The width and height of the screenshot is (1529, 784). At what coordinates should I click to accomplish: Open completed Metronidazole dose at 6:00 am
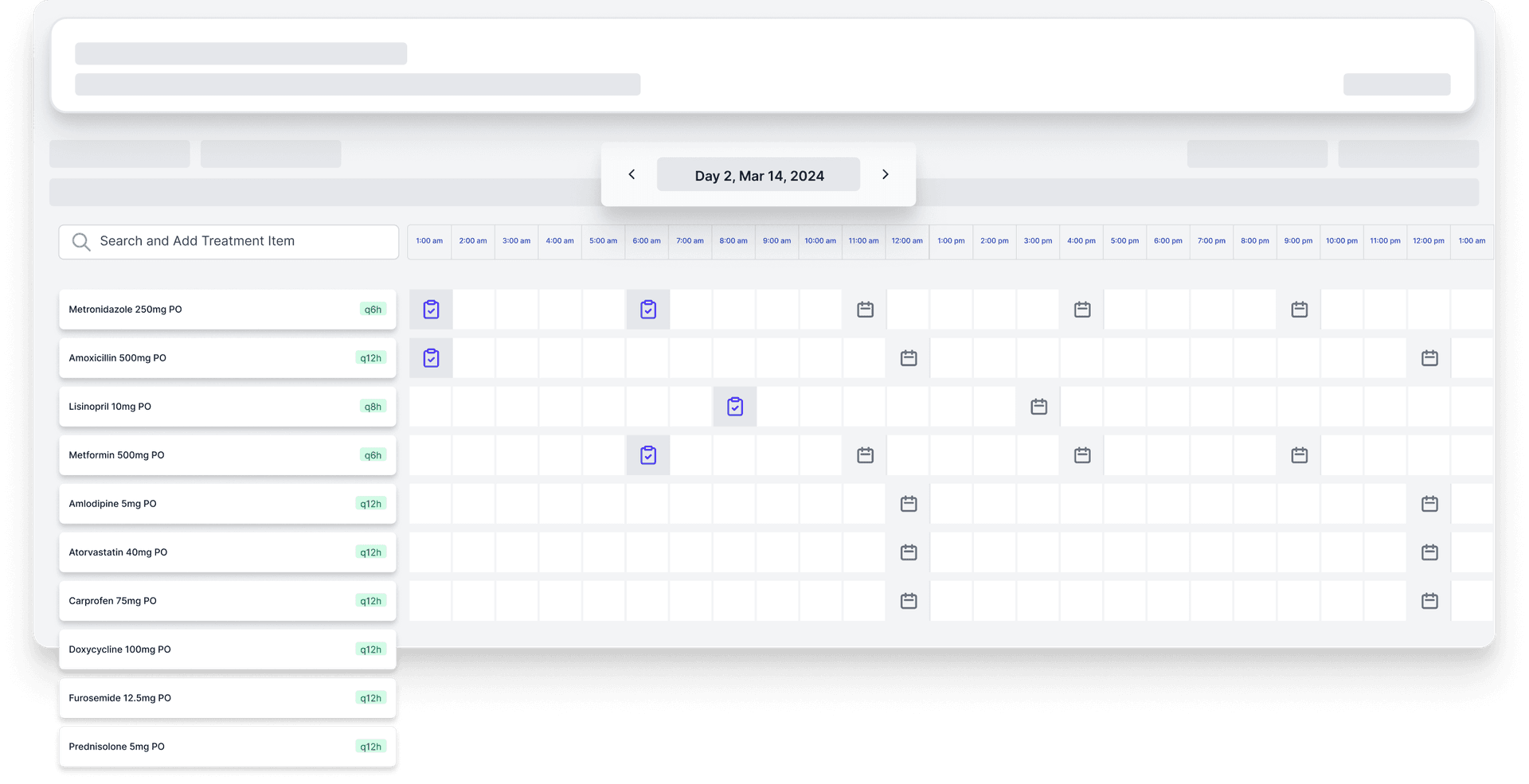648,310
